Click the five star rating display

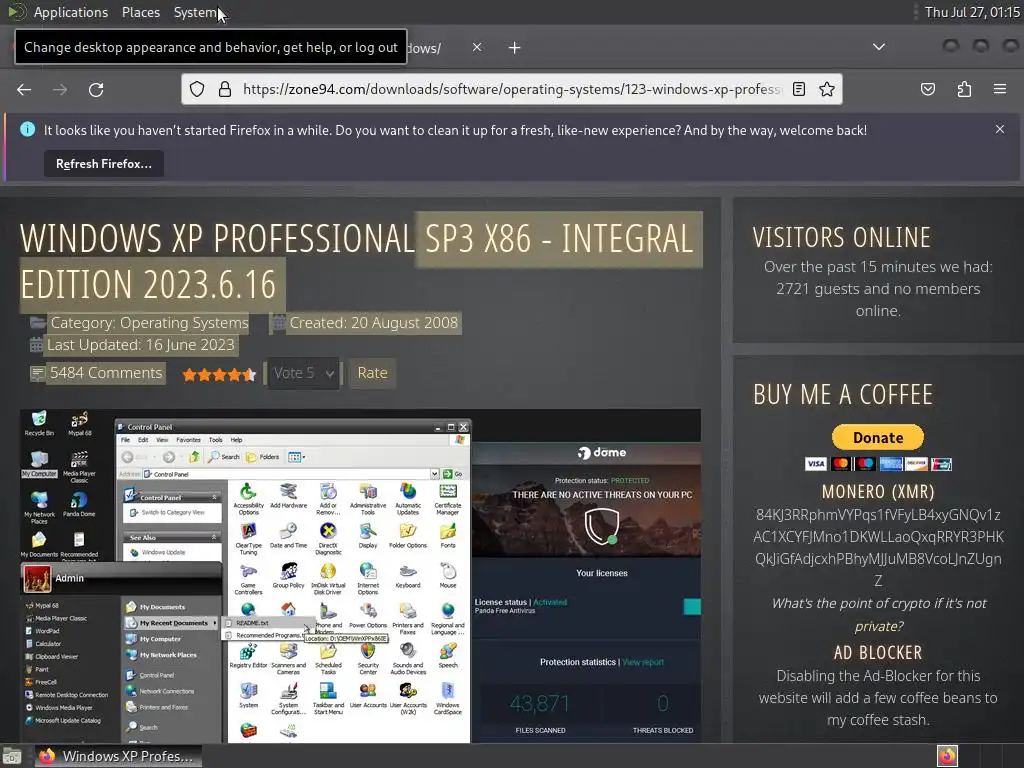219,374
